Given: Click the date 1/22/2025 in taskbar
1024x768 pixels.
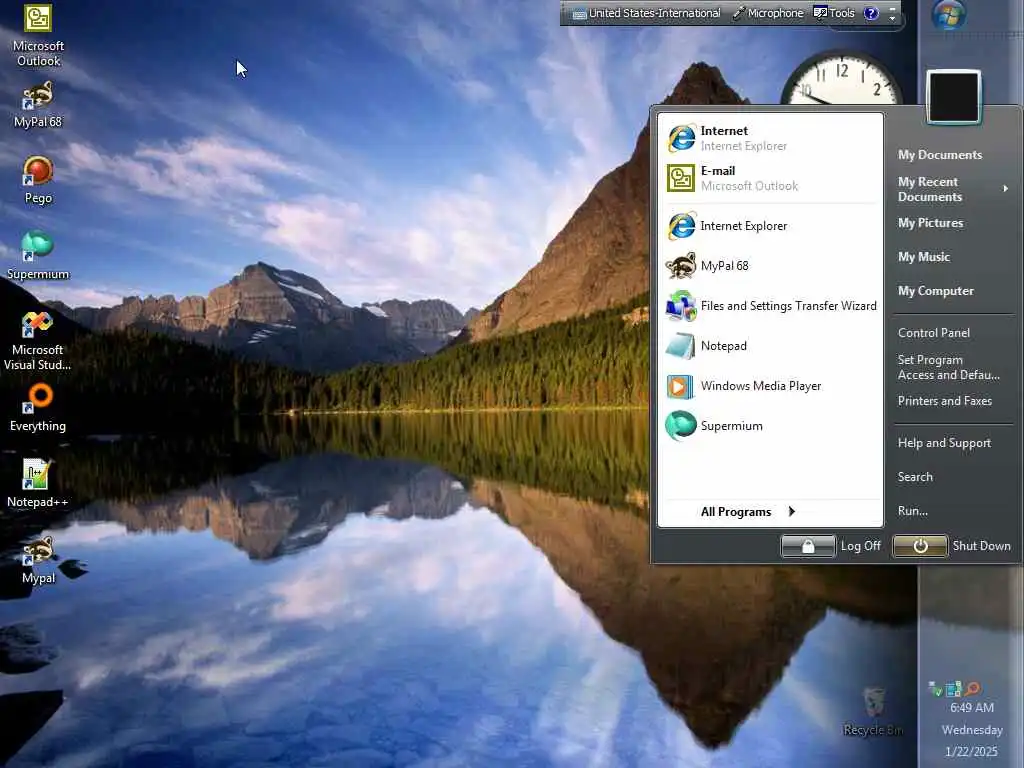Looking at the screenshot, I should (x=972, y=752).
